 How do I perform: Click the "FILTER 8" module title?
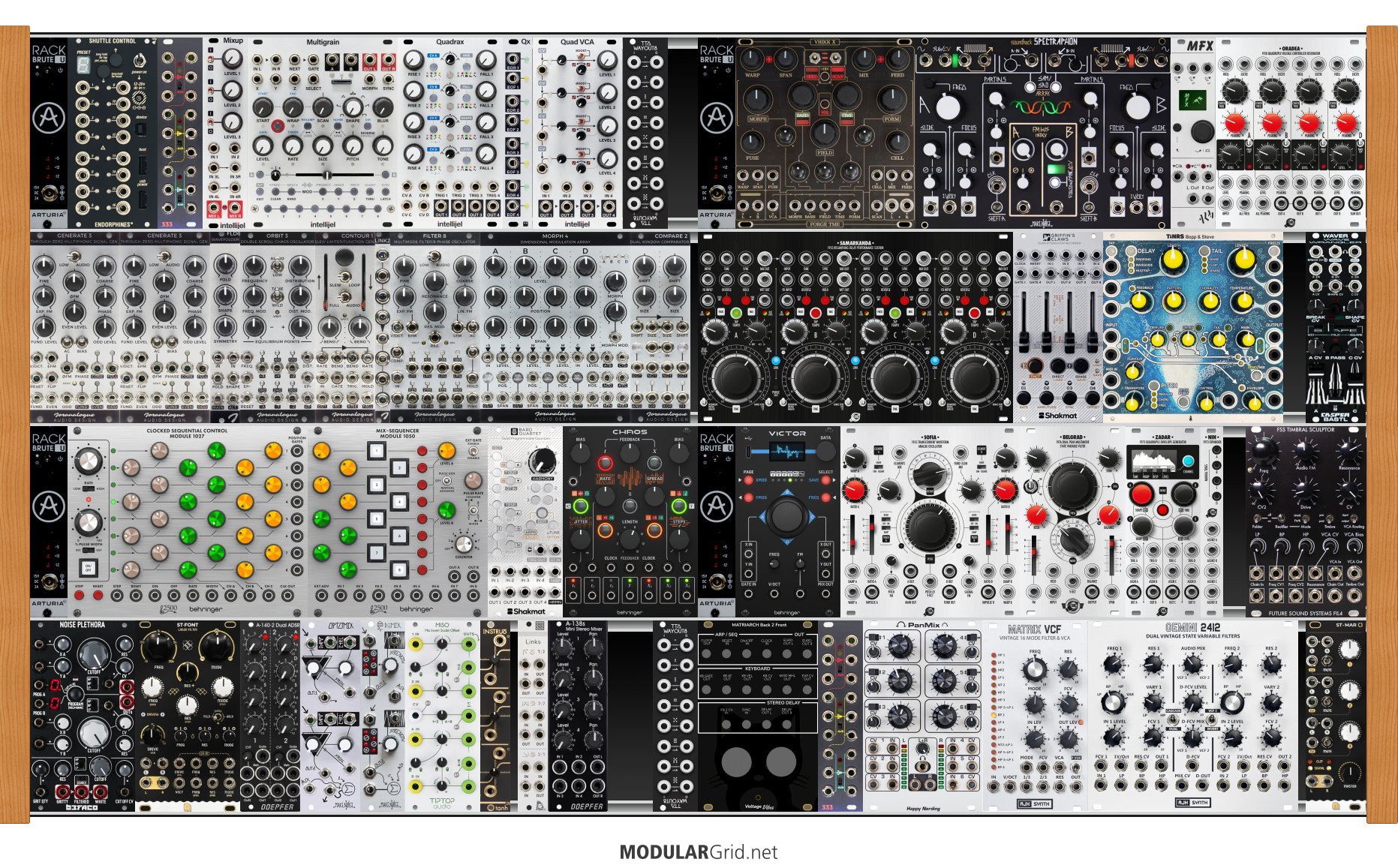click(x=434, y=236)
